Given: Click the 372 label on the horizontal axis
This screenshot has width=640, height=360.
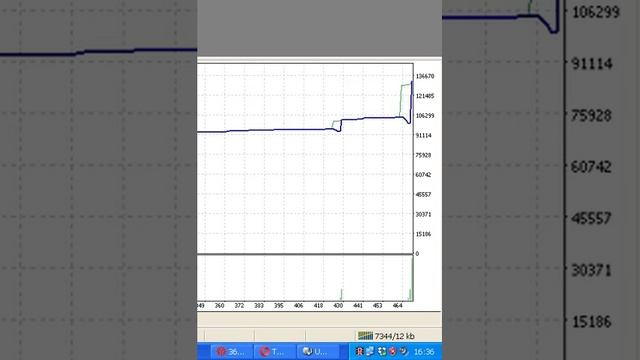Looking at the screenshot, I should pyautogui.click(x=239, y=305).
